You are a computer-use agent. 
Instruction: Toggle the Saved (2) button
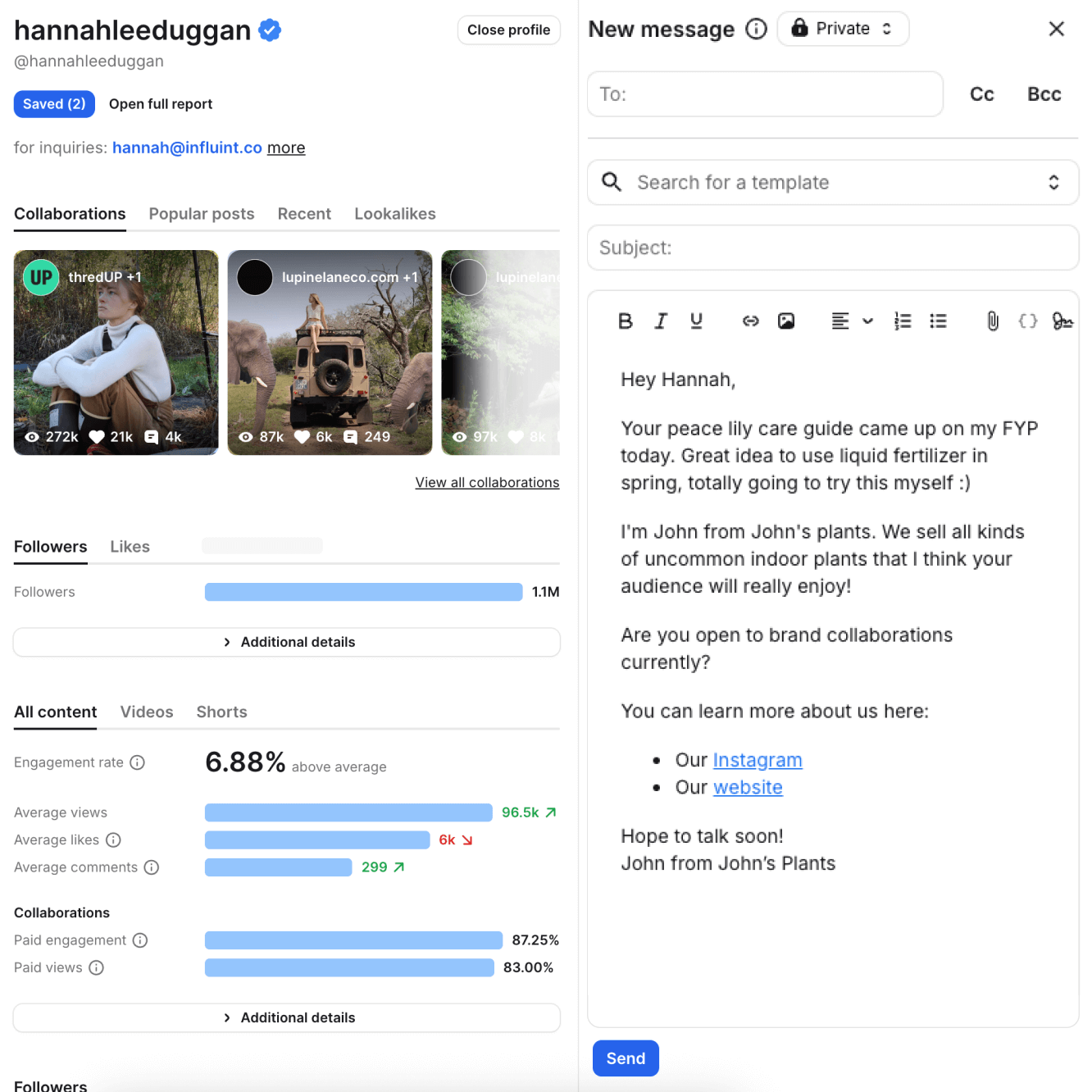pos(54,104)
